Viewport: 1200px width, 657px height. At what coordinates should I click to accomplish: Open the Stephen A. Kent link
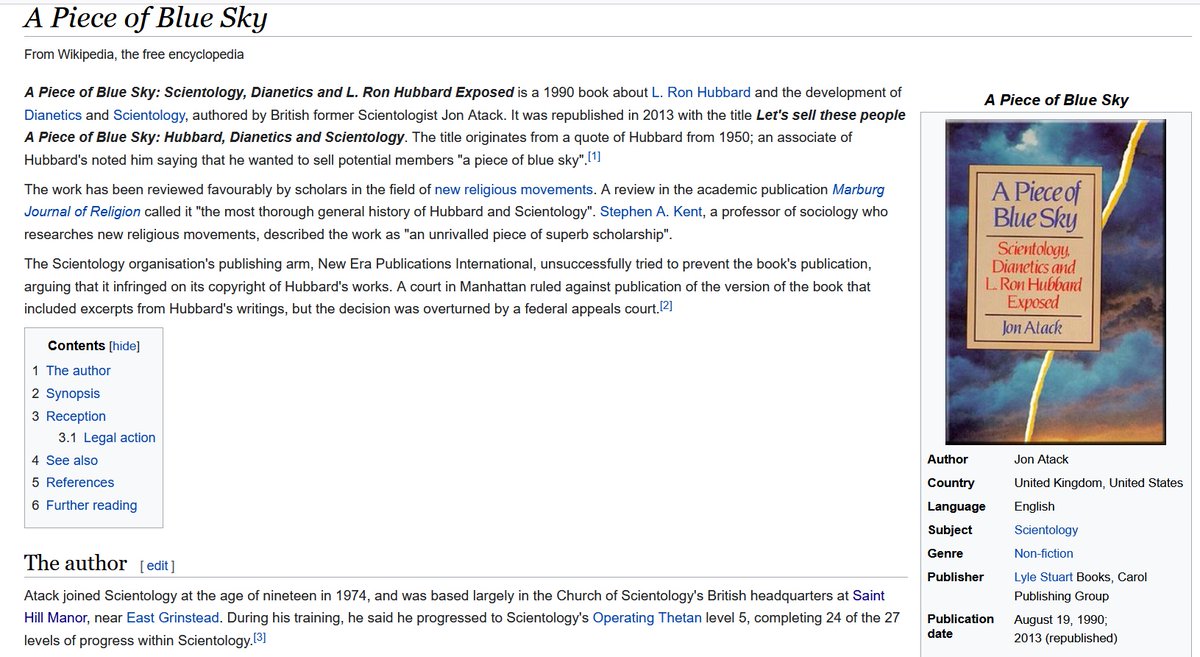point(650,212)
